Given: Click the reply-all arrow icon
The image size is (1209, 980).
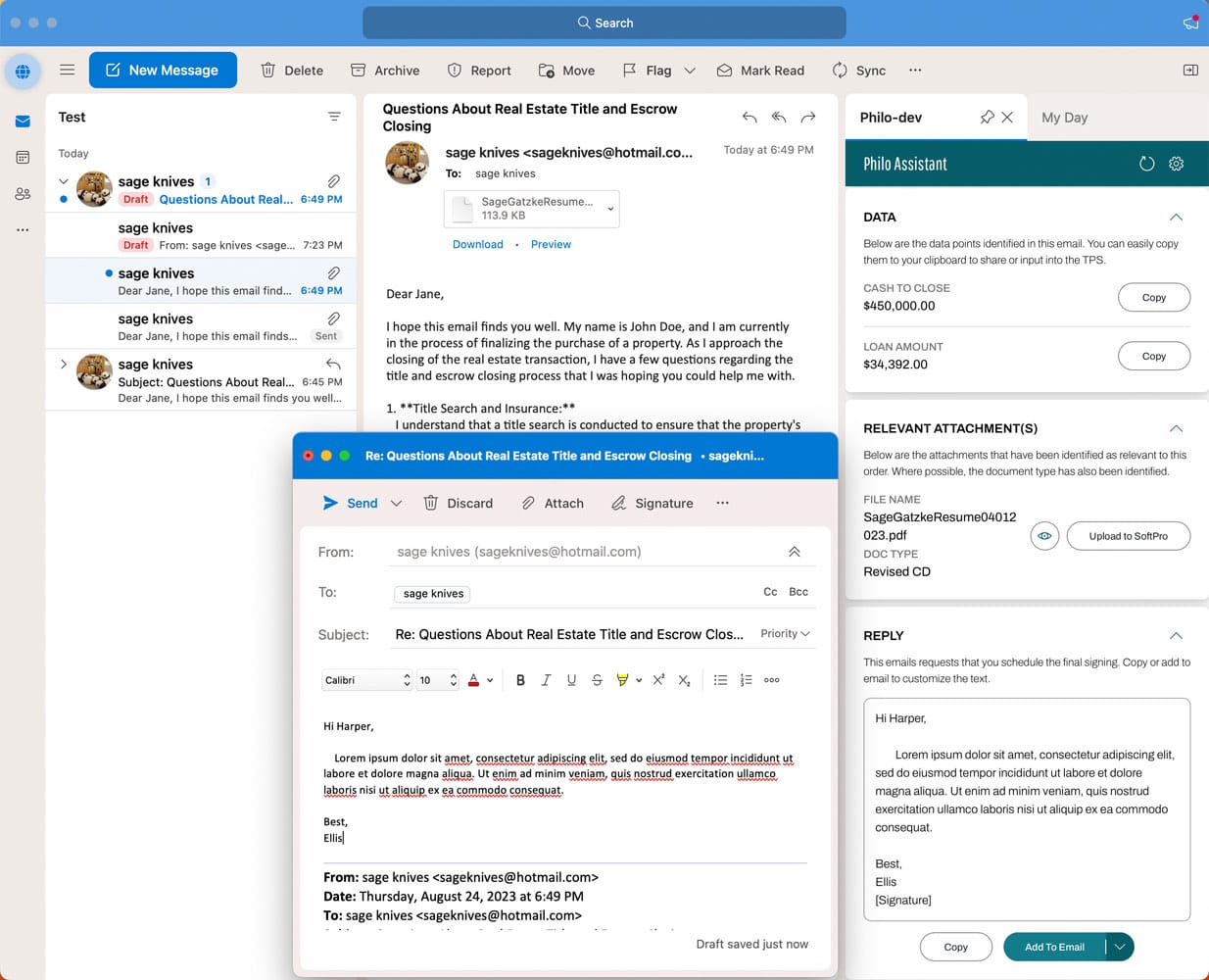Looking at the screenshot, I should click(779, 118).
